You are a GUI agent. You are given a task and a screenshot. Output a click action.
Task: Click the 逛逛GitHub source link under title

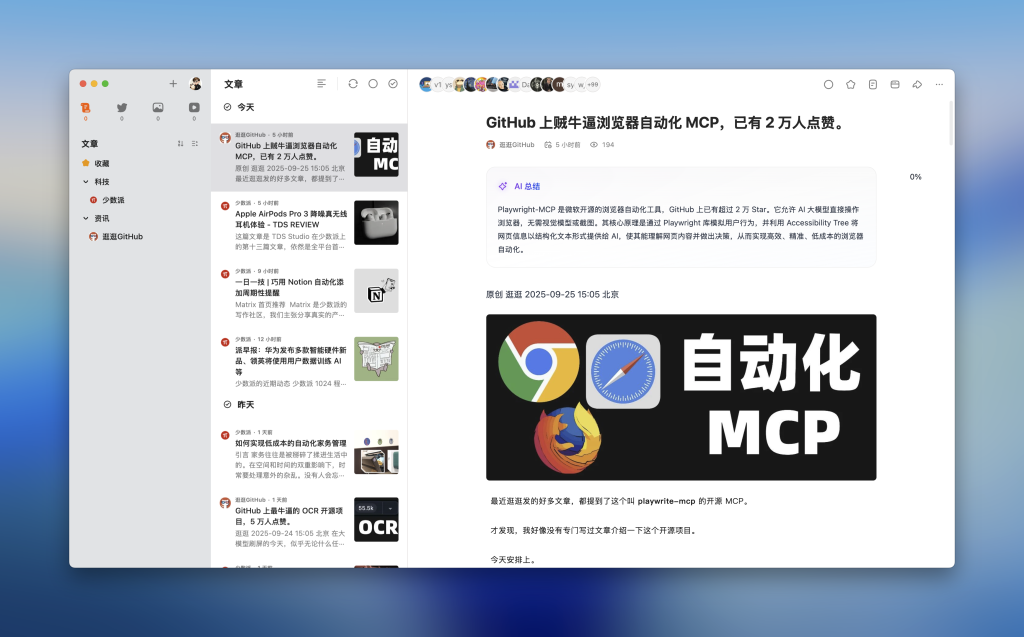tap(517, 145)
